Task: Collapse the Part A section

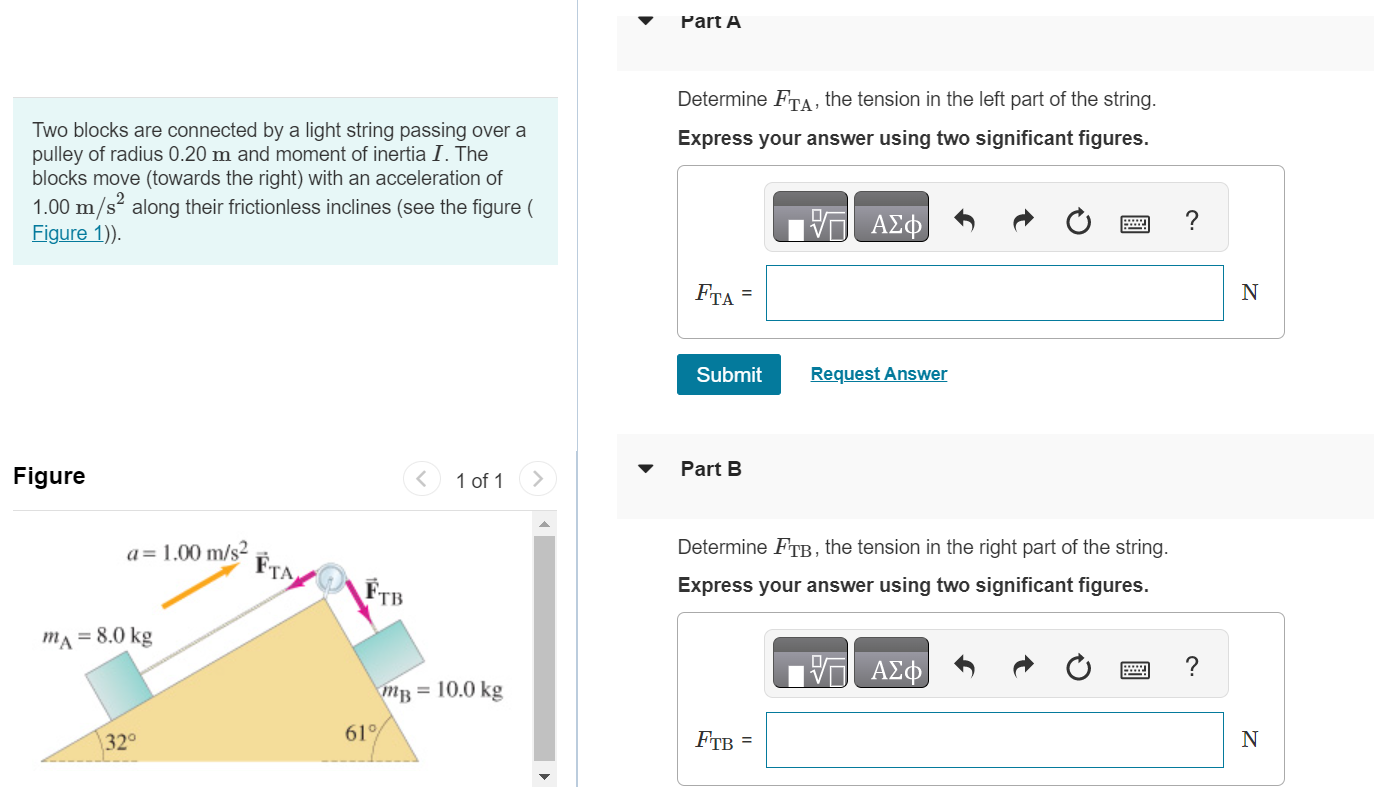Action: pos(645,20)
